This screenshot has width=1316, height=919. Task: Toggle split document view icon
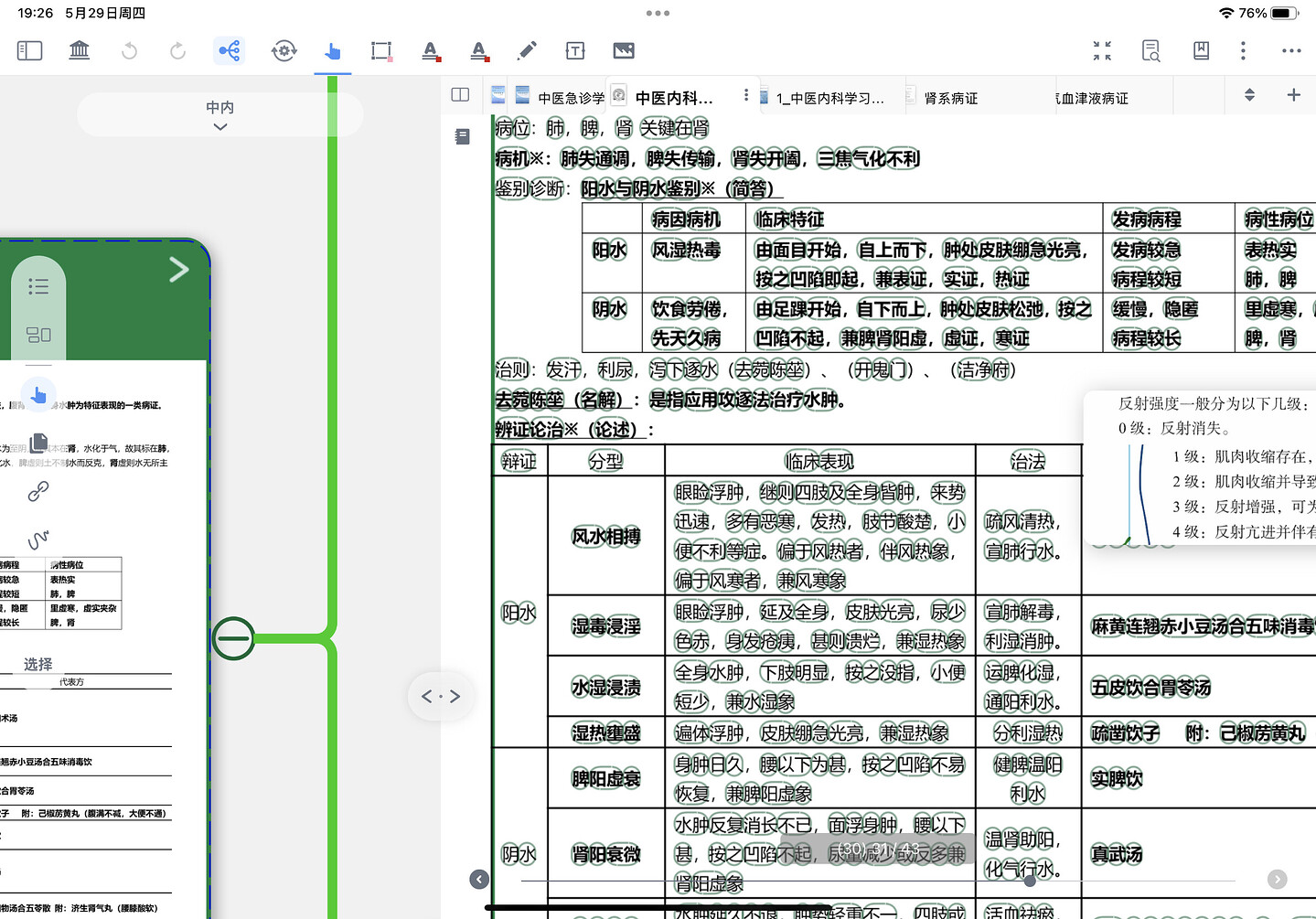click(461, 94)
